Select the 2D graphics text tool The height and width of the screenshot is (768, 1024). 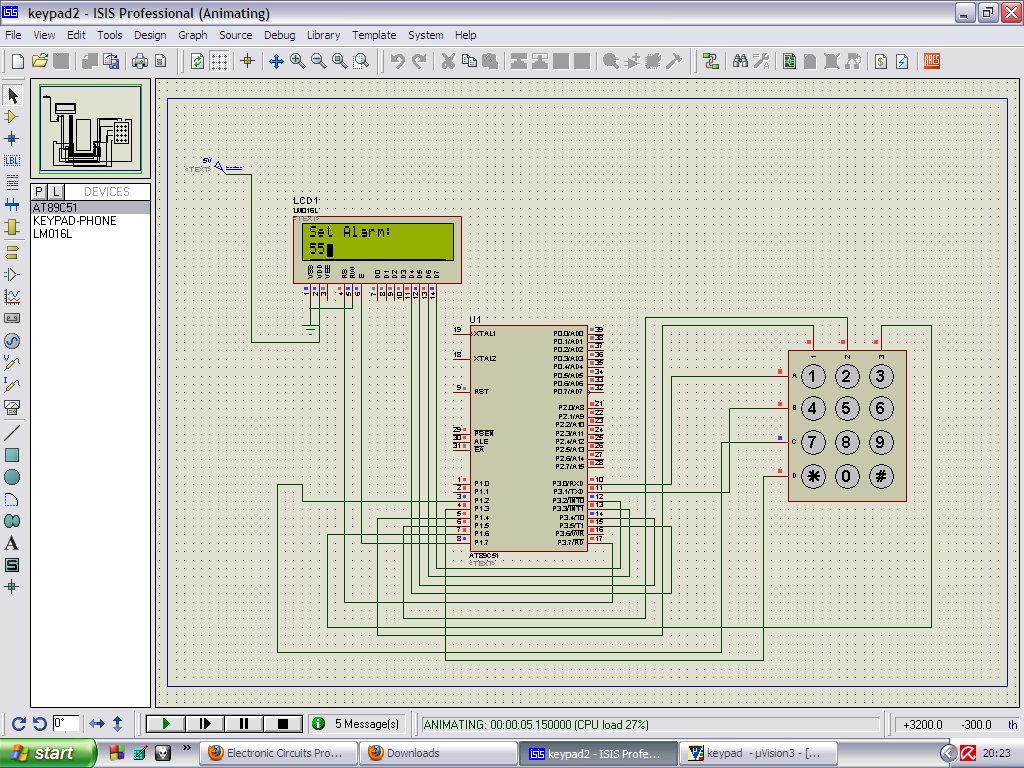point(12,543)
